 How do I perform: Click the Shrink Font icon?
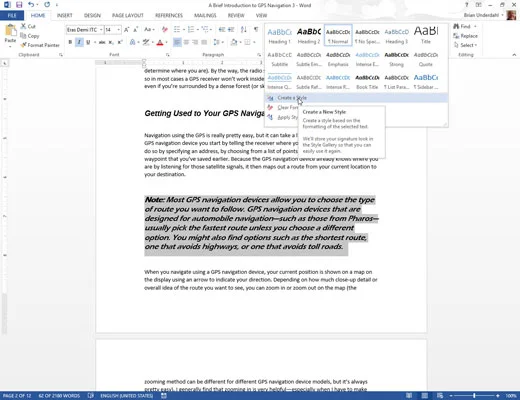tap(136, 30)
